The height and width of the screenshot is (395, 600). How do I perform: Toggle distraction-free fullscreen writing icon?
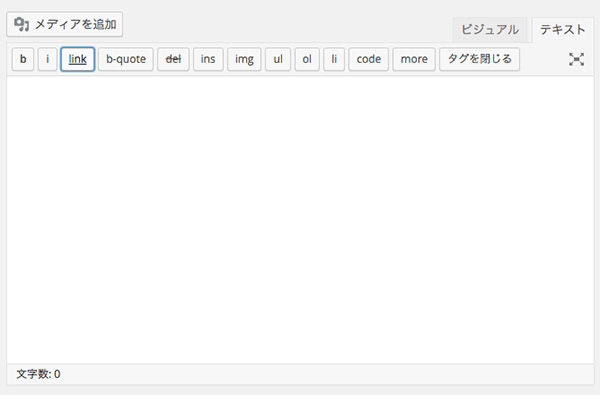[x=576, y=59]
